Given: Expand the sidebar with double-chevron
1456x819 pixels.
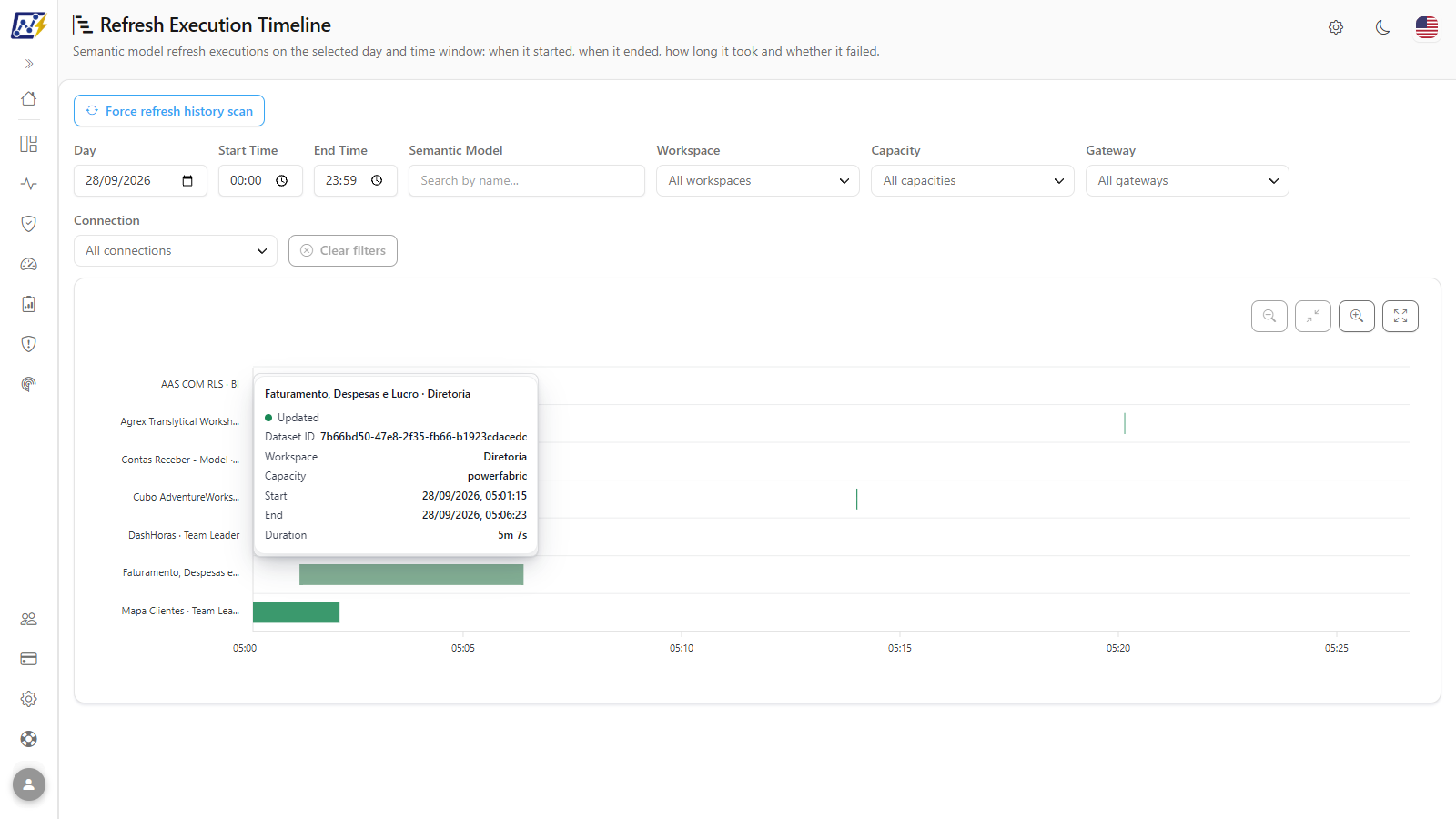Looking at the screenshot, I should [x=29, y=64].
